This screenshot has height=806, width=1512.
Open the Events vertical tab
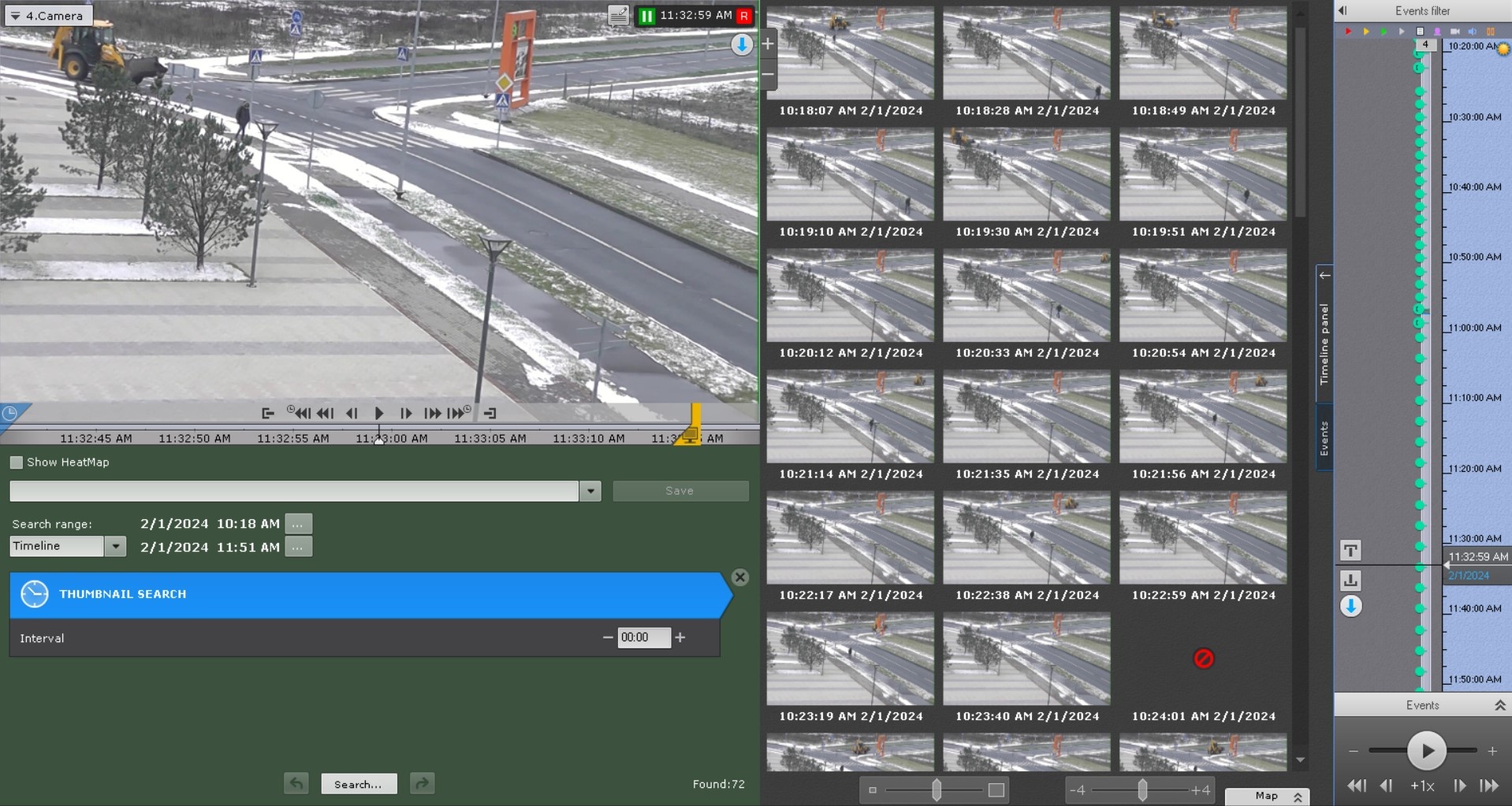point(1324,438)
